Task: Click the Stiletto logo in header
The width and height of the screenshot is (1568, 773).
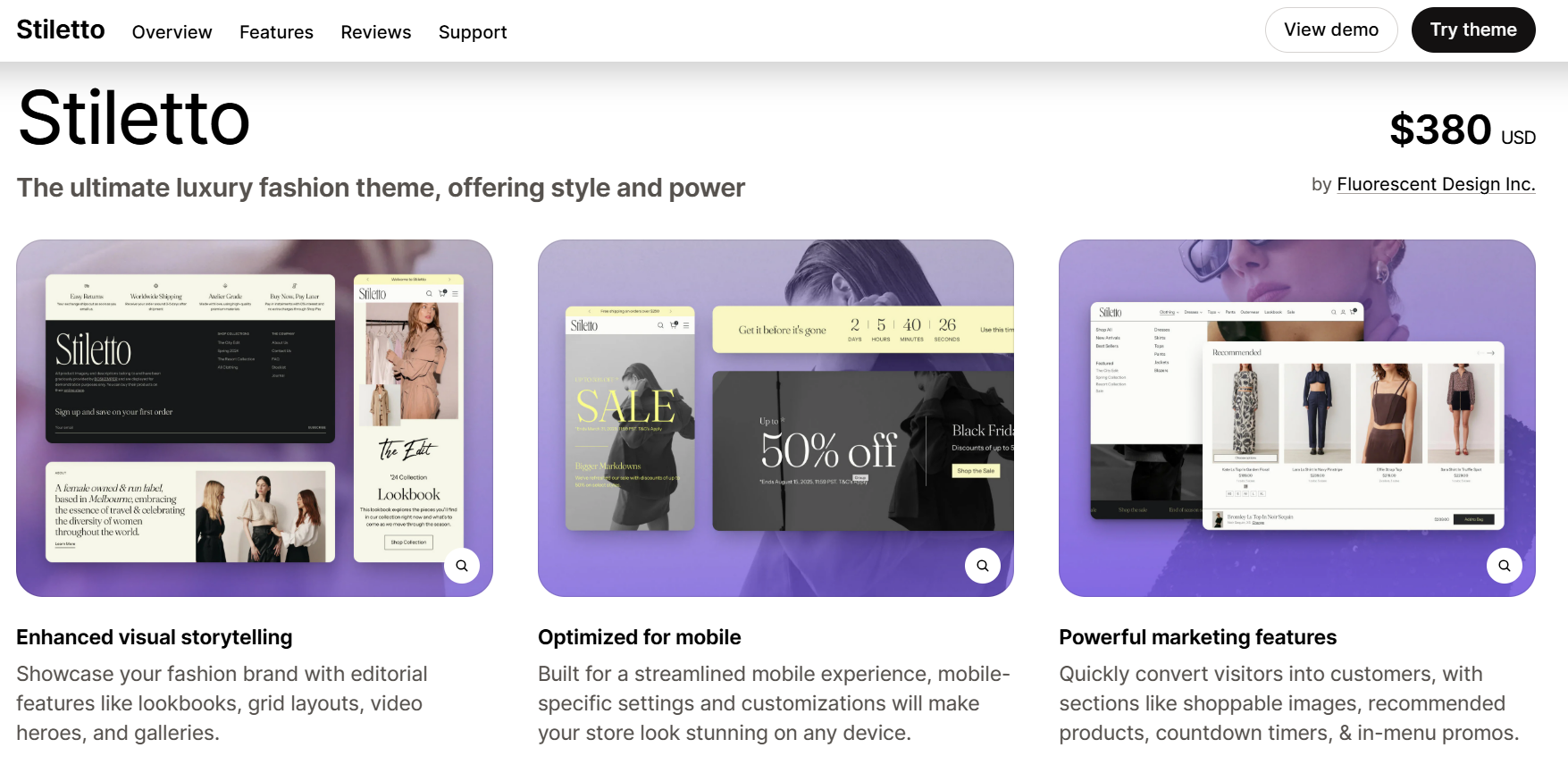Action: click(x=61, y=29)
